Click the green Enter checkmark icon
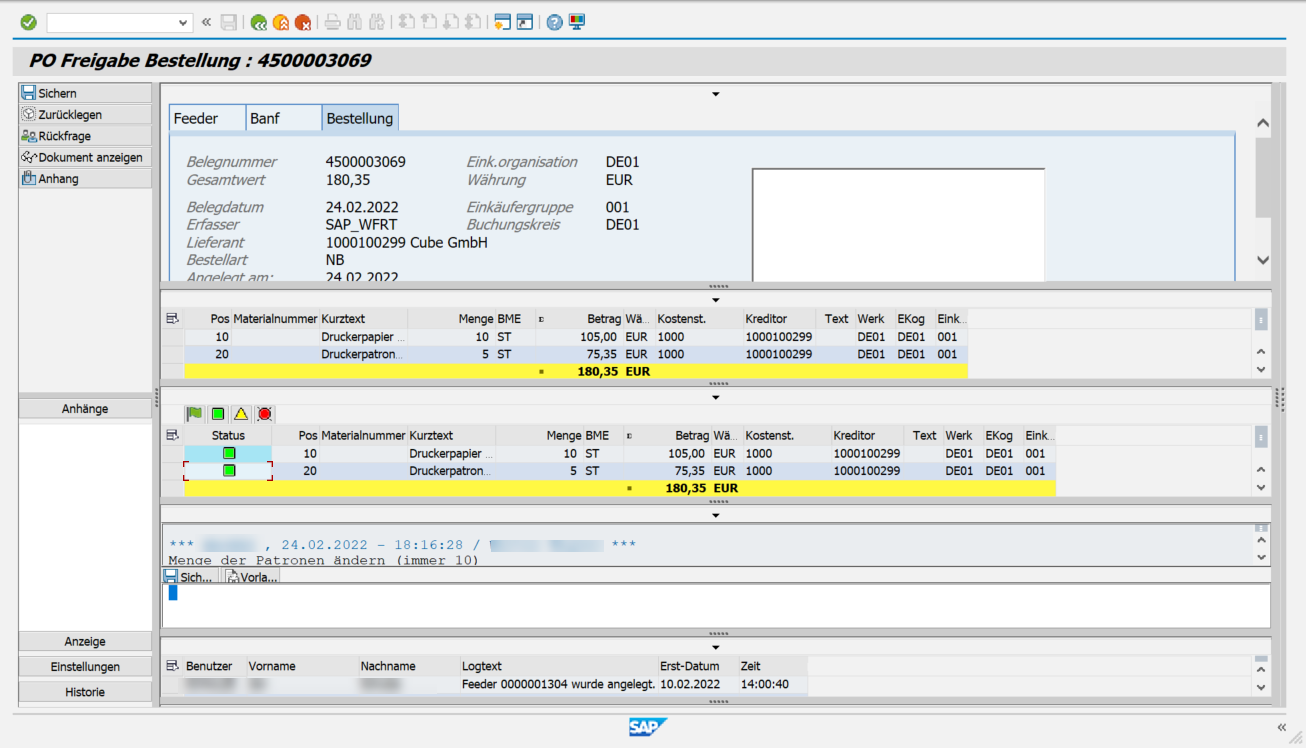This screenshot has height=748, width=1306. coord(27,21)
